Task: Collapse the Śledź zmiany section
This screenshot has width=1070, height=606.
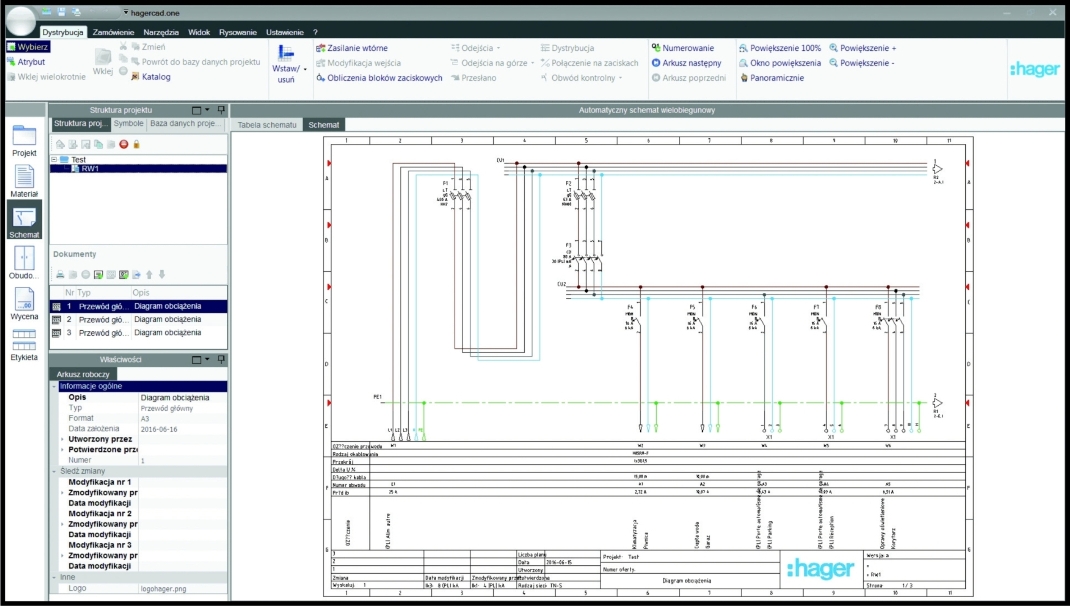Action: [54, 470]
